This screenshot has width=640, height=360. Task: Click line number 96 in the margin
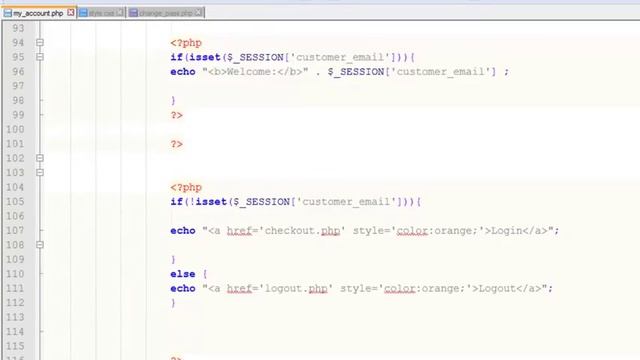(18, 71)
